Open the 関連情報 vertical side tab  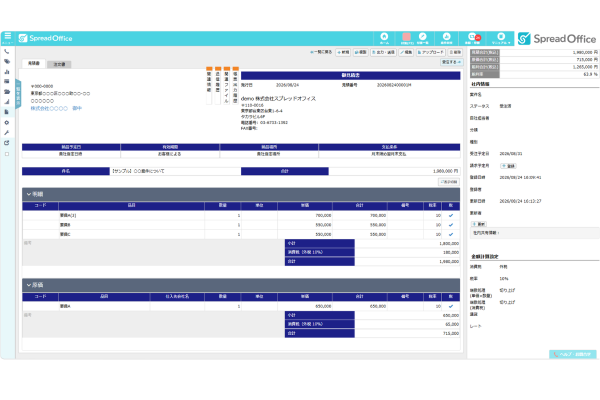click(209, 85)
